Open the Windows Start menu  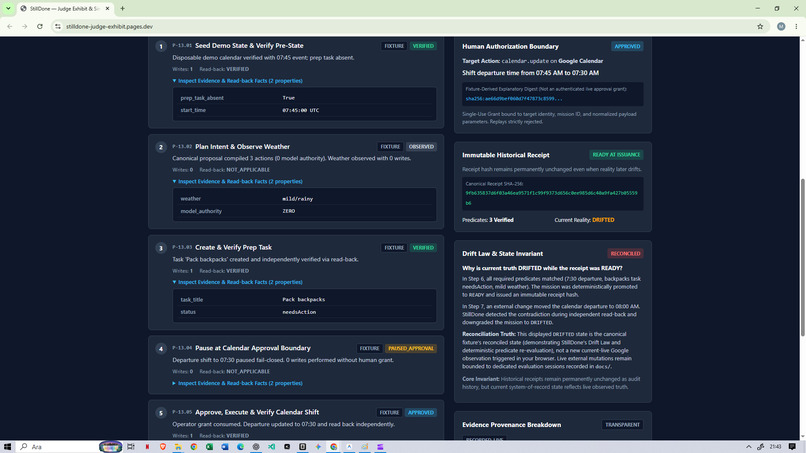(7, 447)
